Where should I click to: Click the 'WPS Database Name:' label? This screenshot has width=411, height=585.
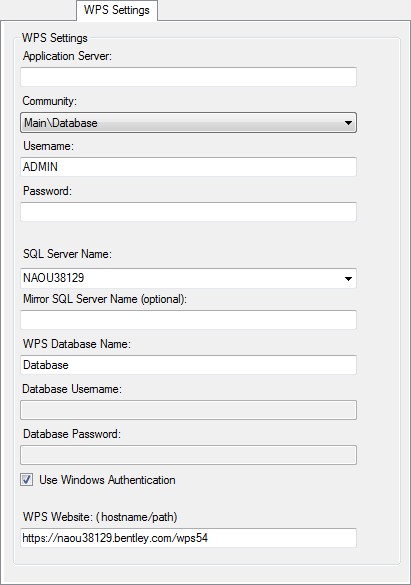click(77, 344)
